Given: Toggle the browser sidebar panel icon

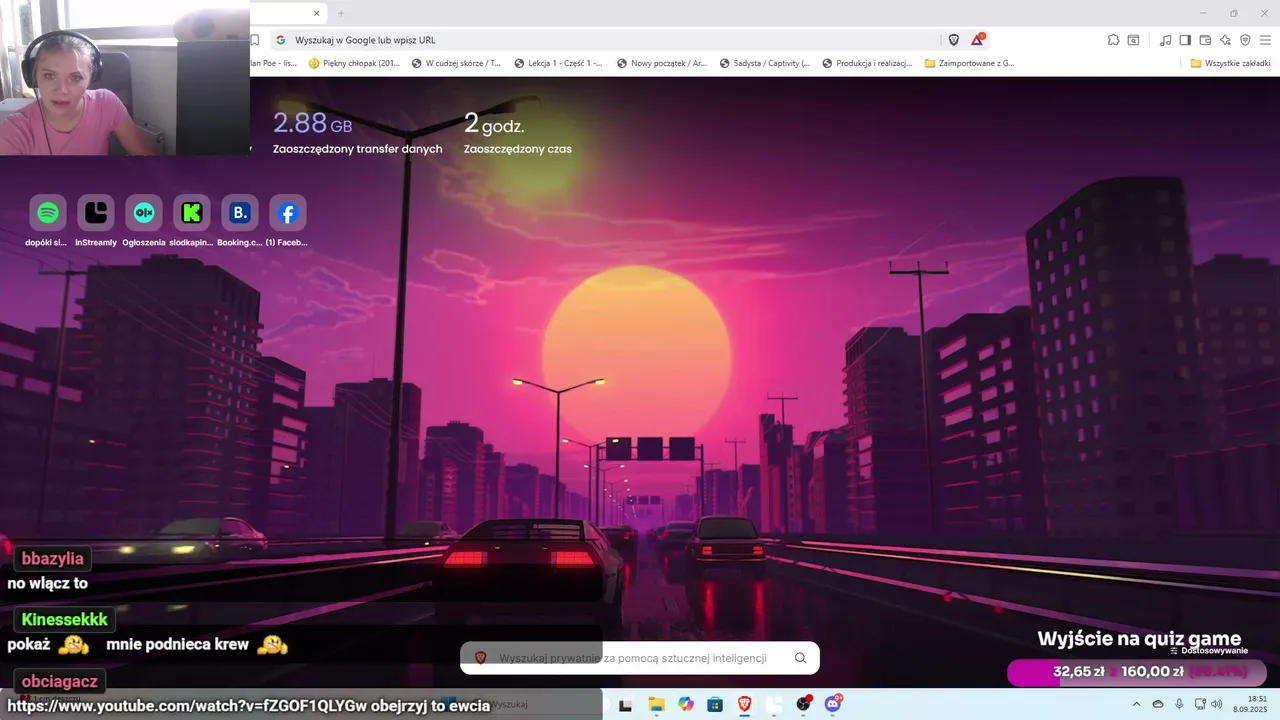Looking at the screenshot, I should (x=1185, y=40).
